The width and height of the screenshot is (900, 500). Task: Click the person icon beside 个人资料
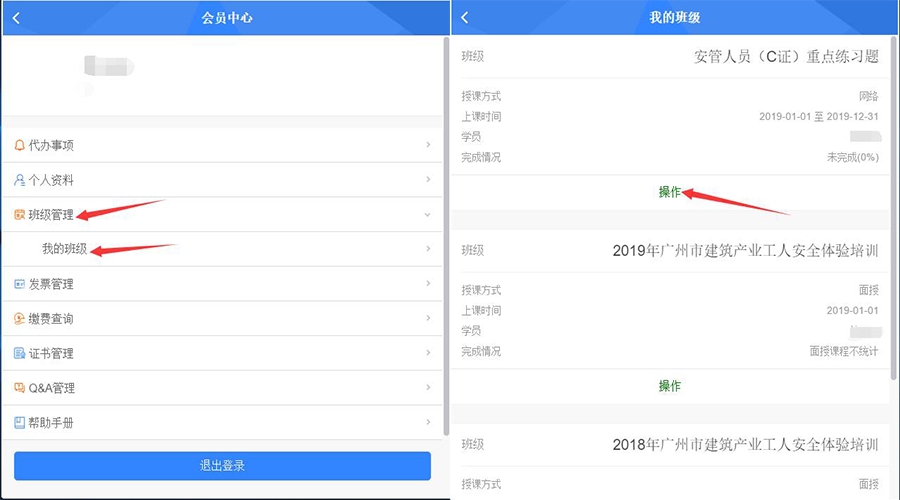19,180
